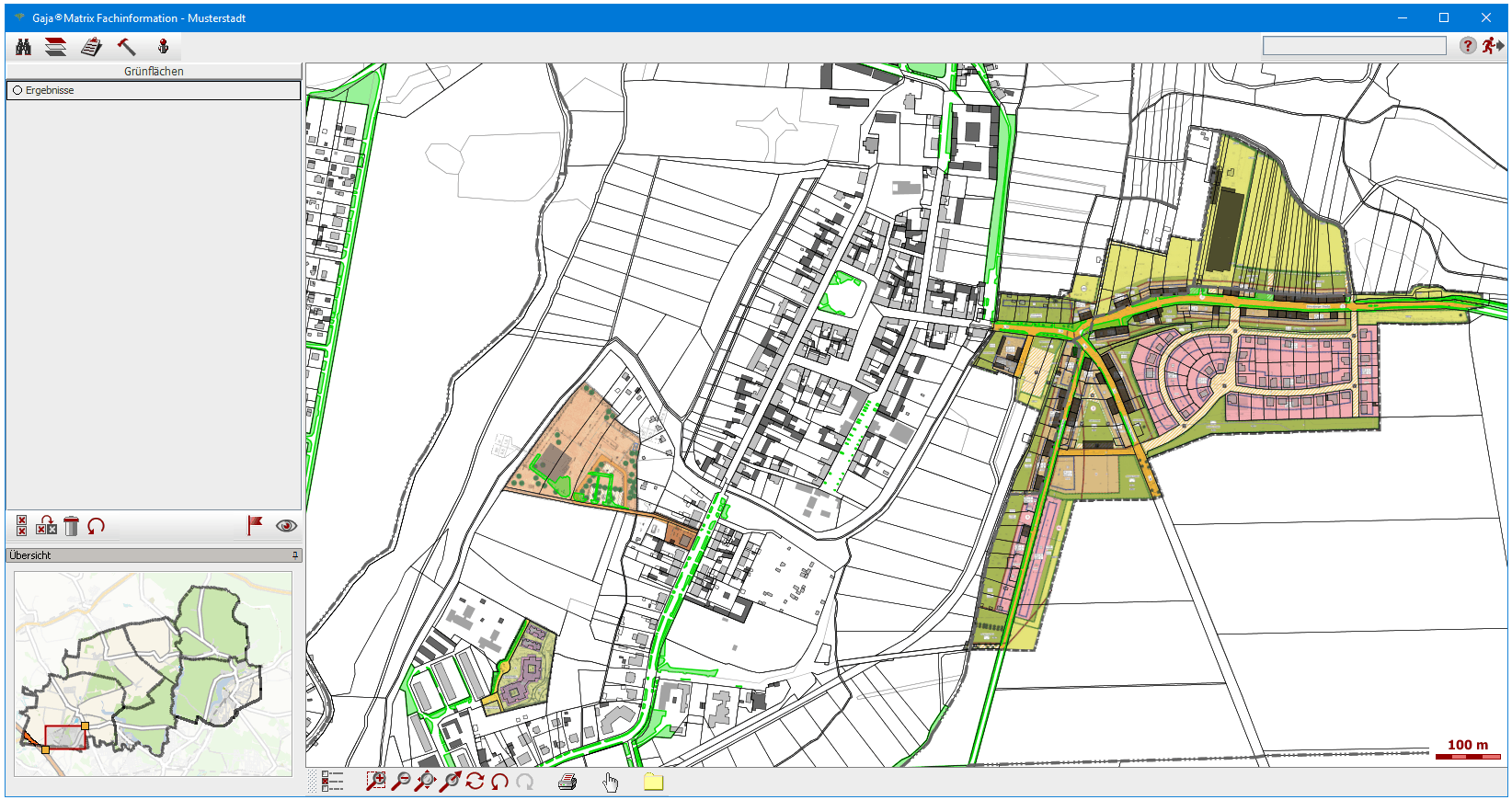Click the yellow folder icon
Screen dimensions: 1512x800
click(653, 782)
